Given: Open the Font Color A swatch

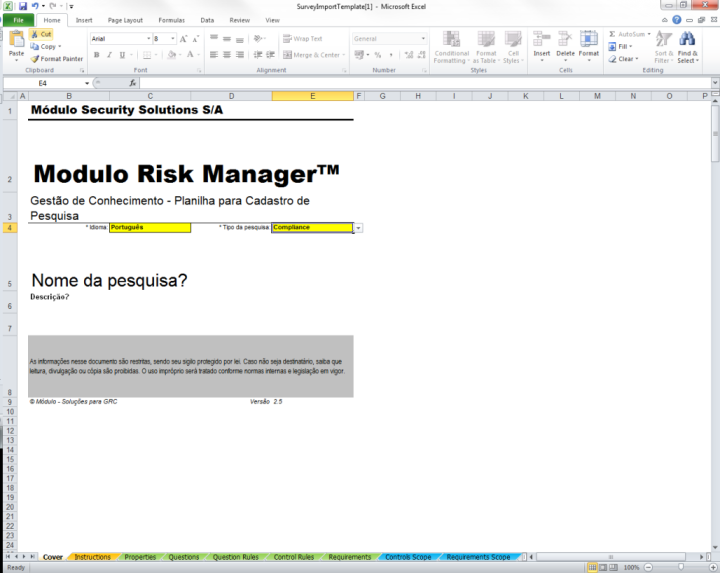Looking at the screenshot, I should 190,55.
